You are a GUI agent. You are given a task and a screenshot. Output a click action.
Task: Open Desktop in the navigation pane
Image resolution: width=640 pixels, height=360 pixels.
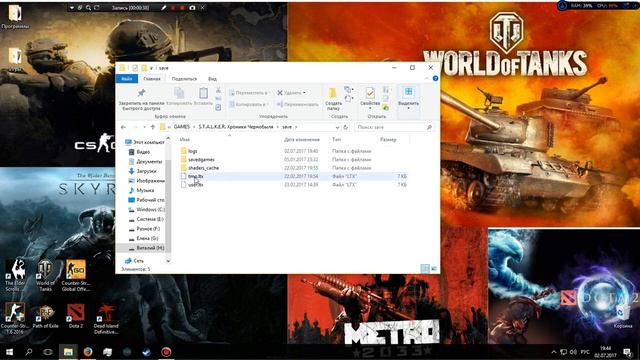(146, 200)
